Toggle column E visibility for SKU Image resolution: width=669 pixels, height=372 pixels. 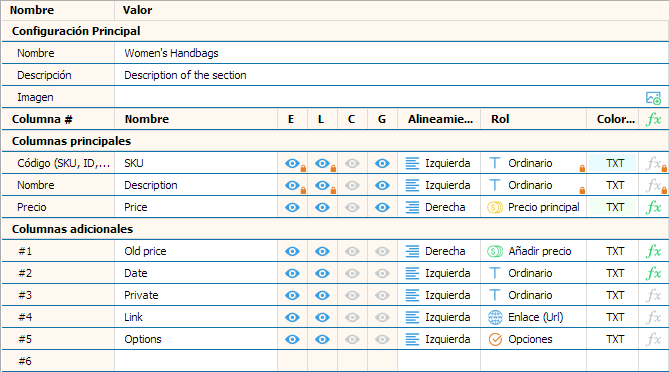click(293, 163)
